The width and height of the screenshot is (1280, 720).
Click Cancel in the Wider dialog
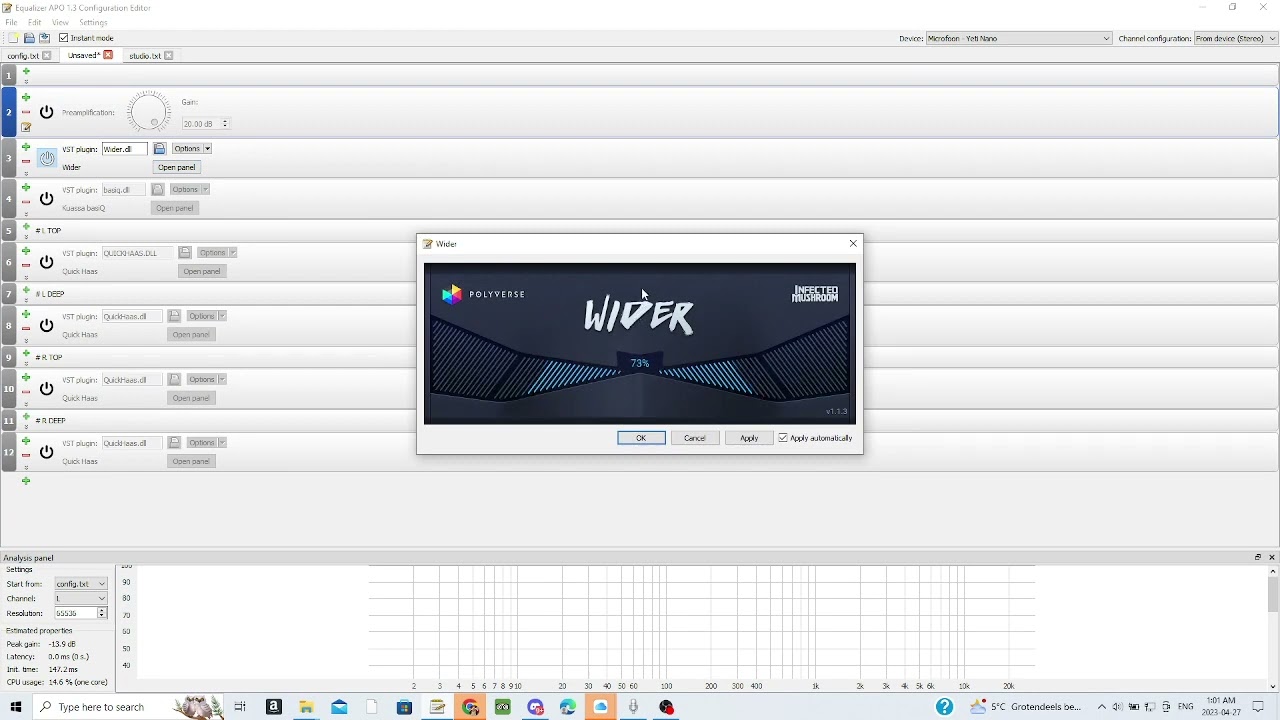695,438
